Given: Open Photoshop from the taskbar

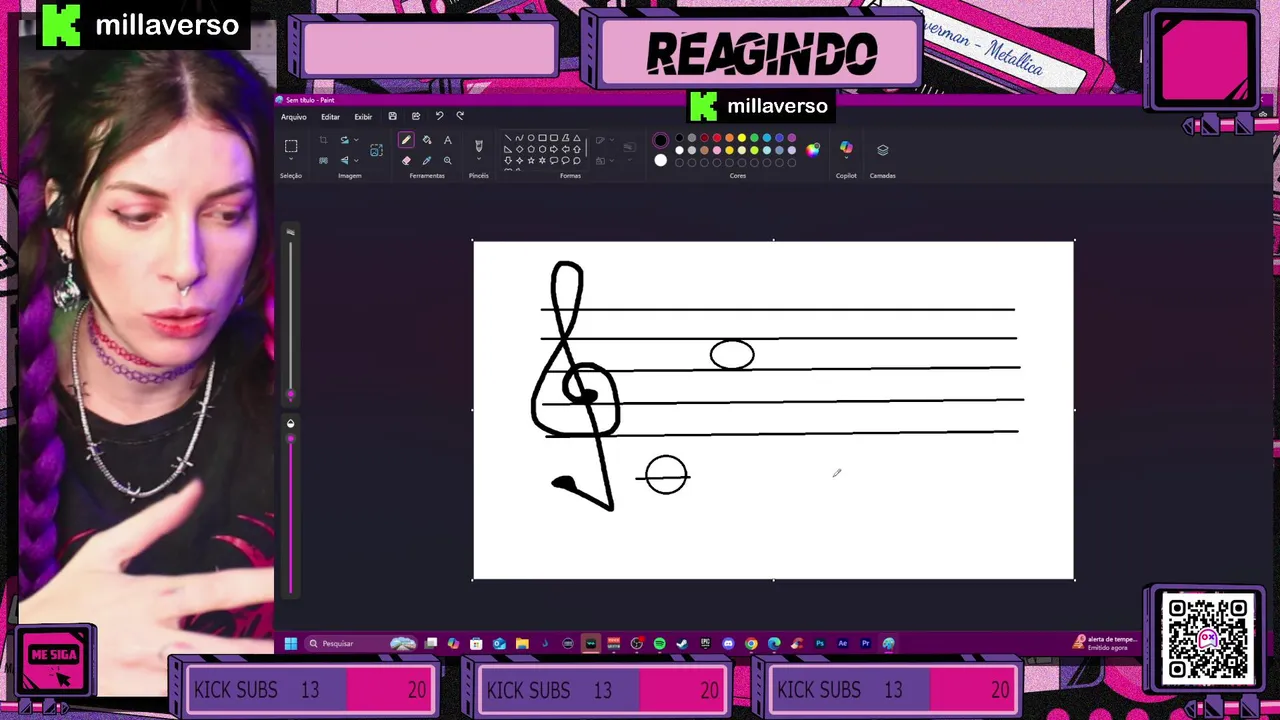Looking at the screenshot, I should click(x=820, y=643).
